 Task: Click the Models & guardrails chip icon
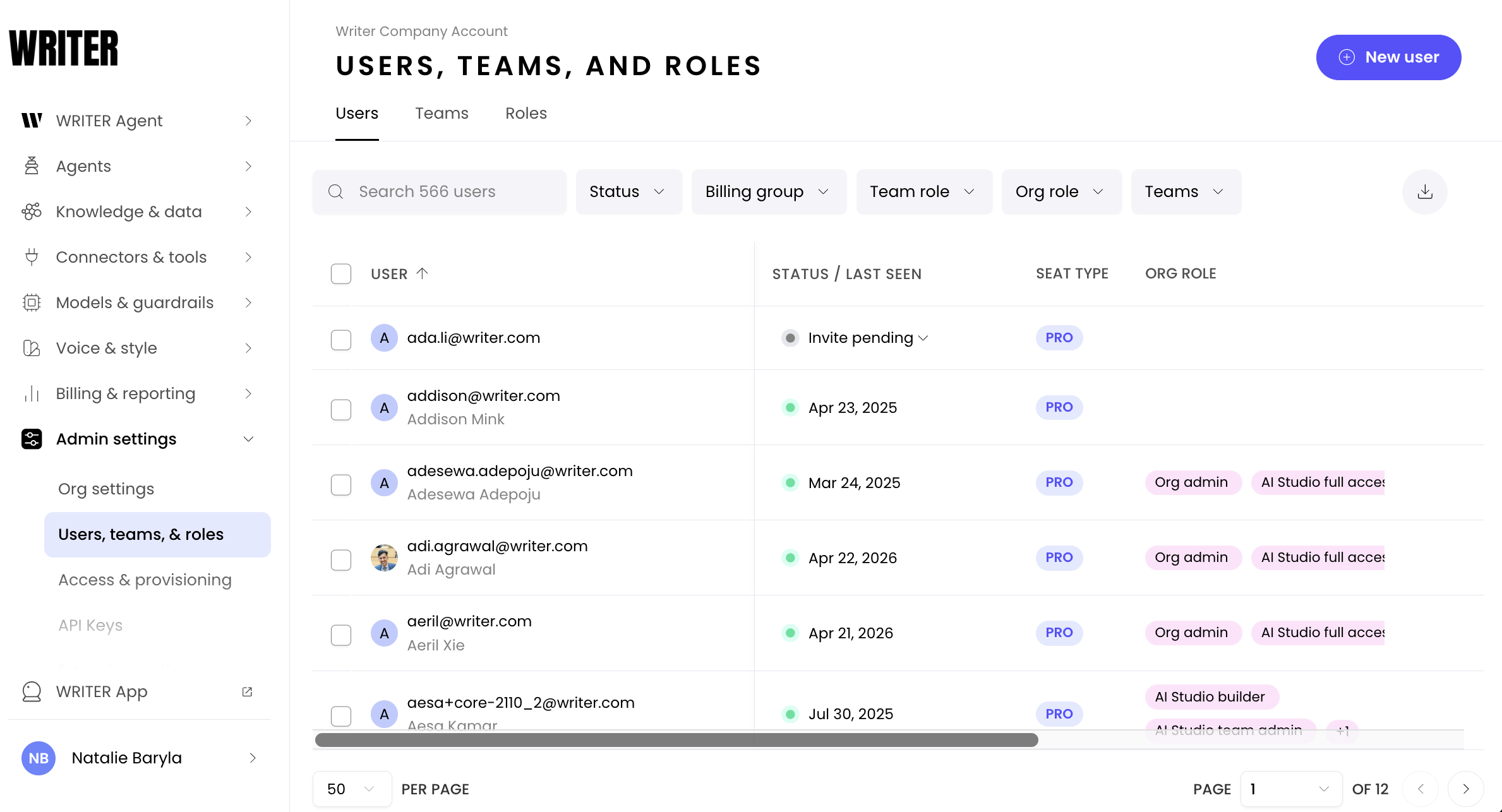tap(32, 302)
